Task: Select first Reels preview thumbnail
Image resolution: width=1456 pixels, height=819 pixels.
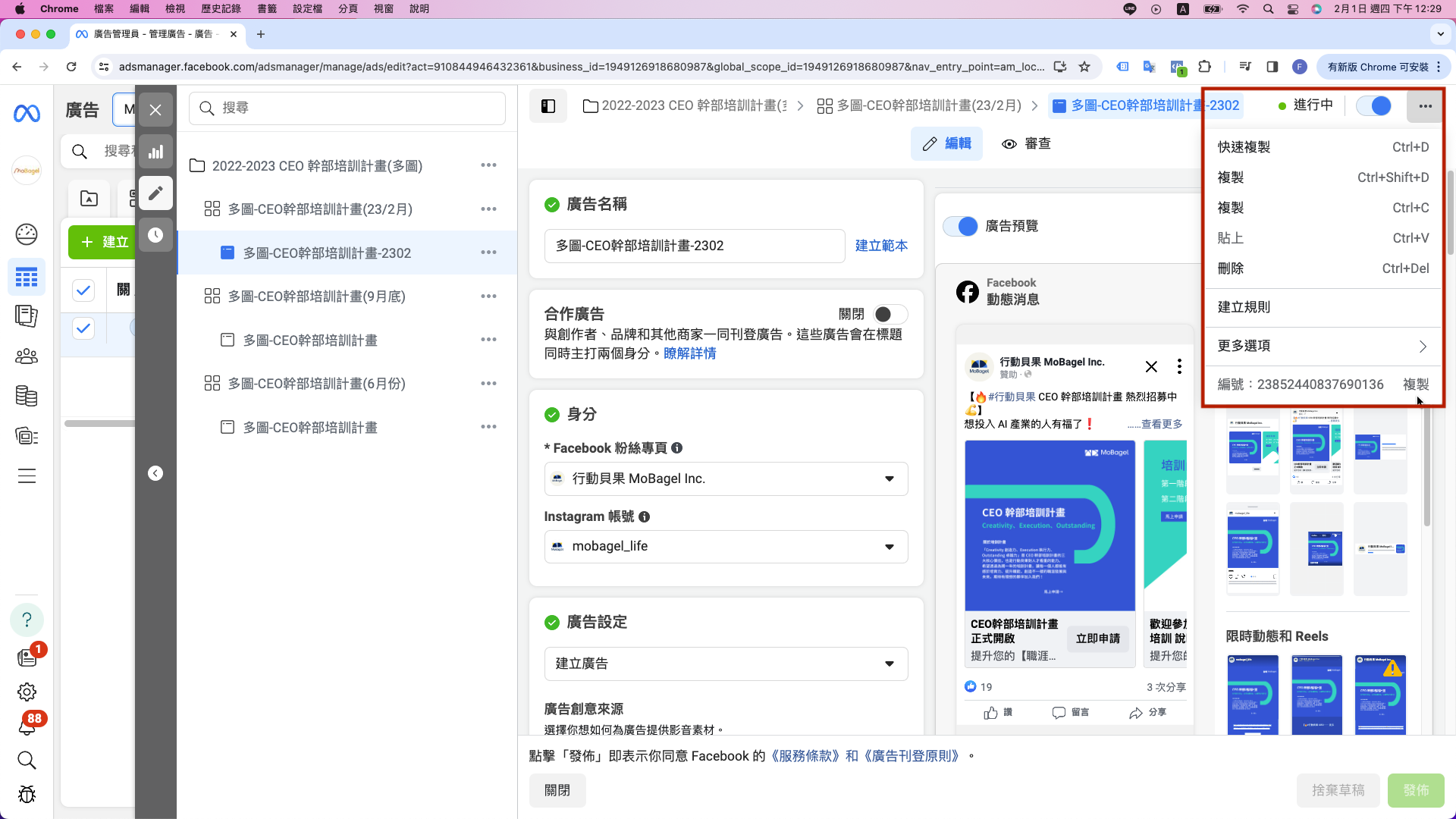Action: (x=1253, y=695)
